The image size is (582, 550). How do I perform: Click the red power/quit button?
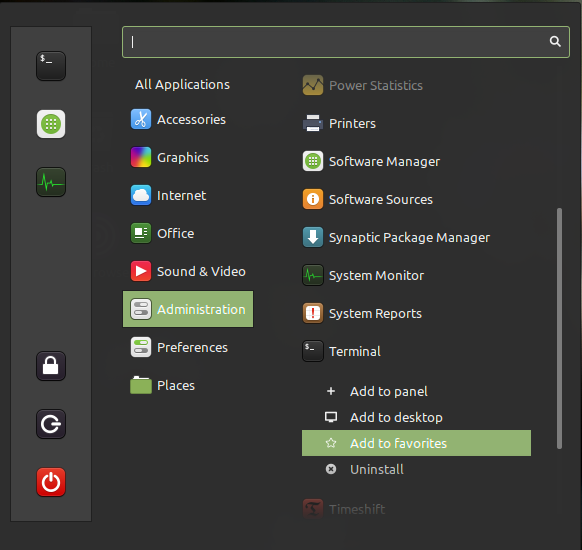click(x=51, y=482)
